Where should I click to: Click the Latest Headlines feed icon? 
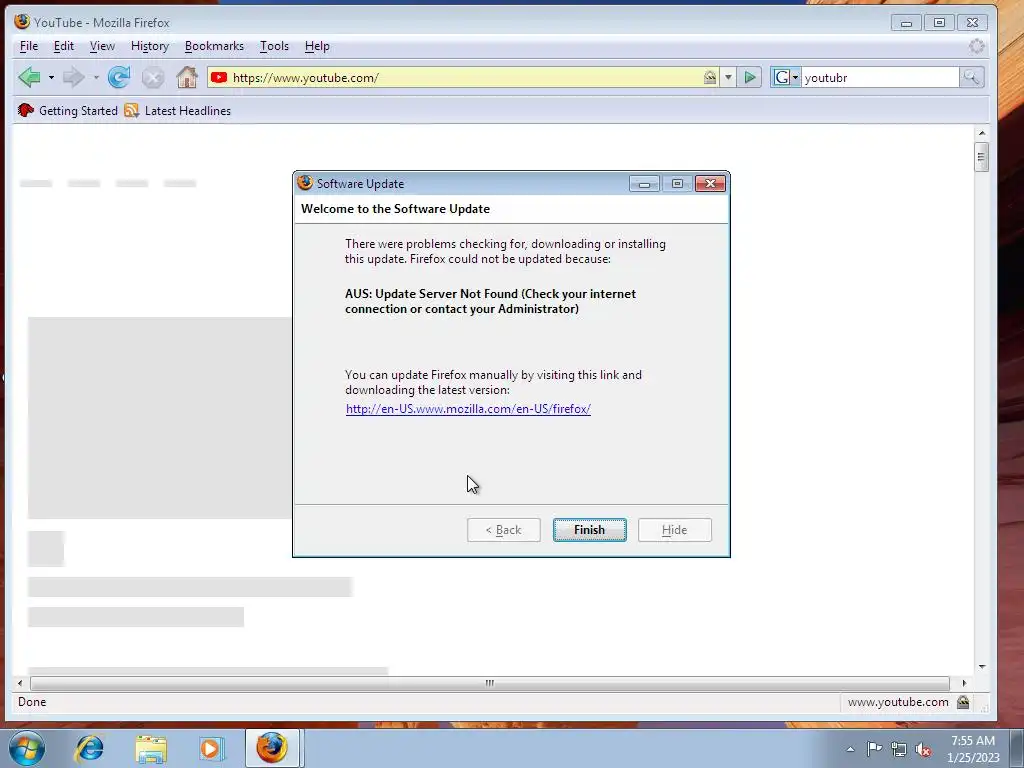[131, 110]
